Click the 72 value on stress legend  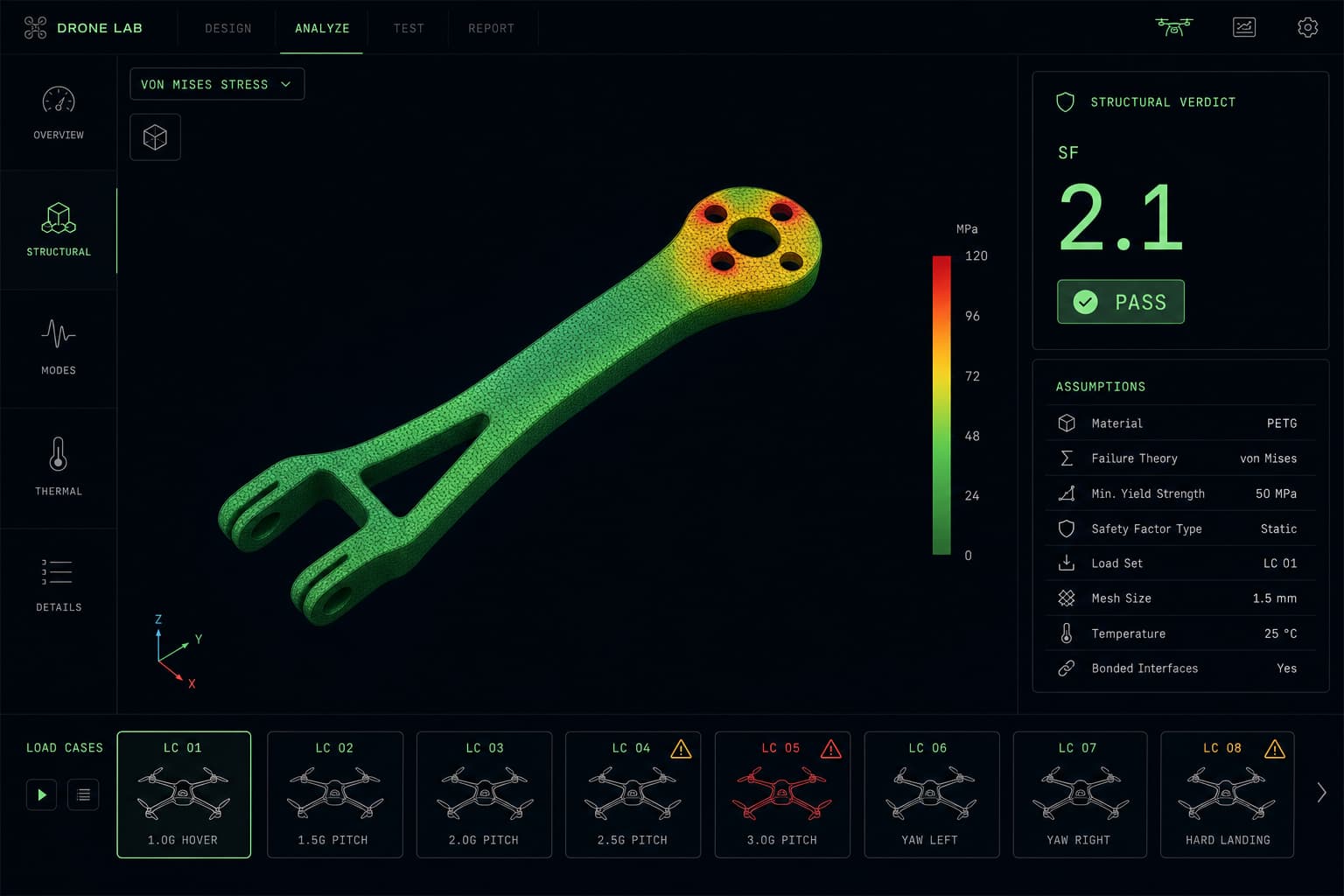pos(972,376)
